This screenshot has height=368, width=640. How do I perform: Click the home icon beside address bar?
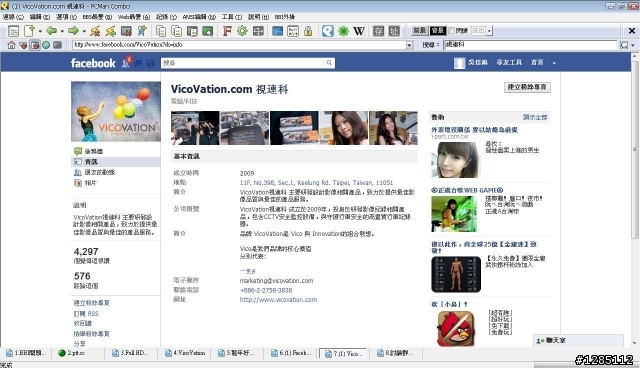(x=11, y=45)
